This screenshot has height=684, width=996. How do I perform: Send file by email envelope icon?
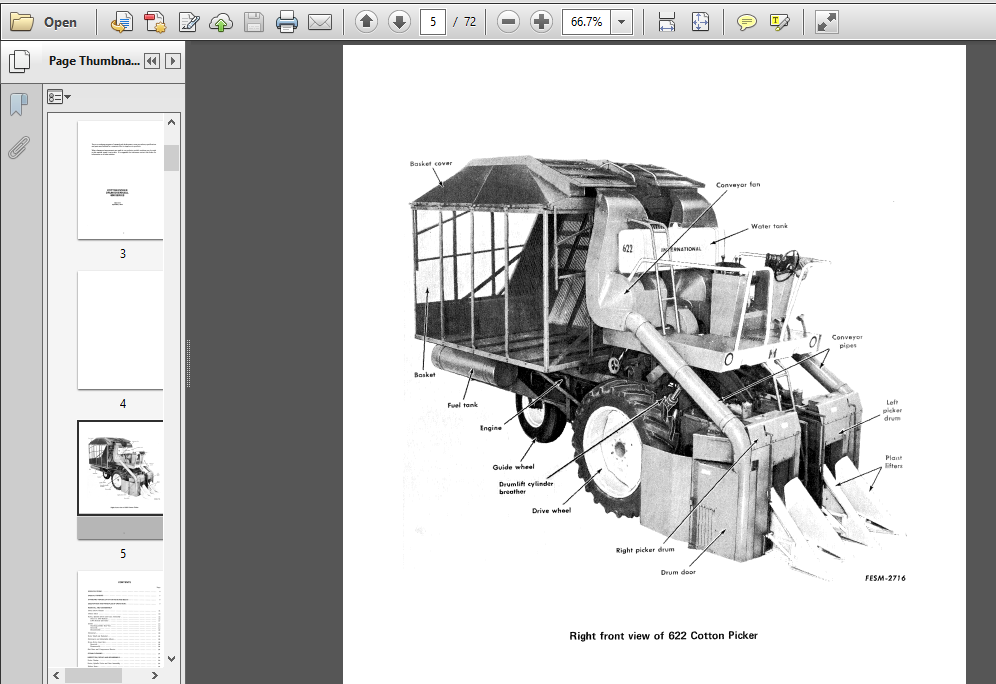[320, 22]
